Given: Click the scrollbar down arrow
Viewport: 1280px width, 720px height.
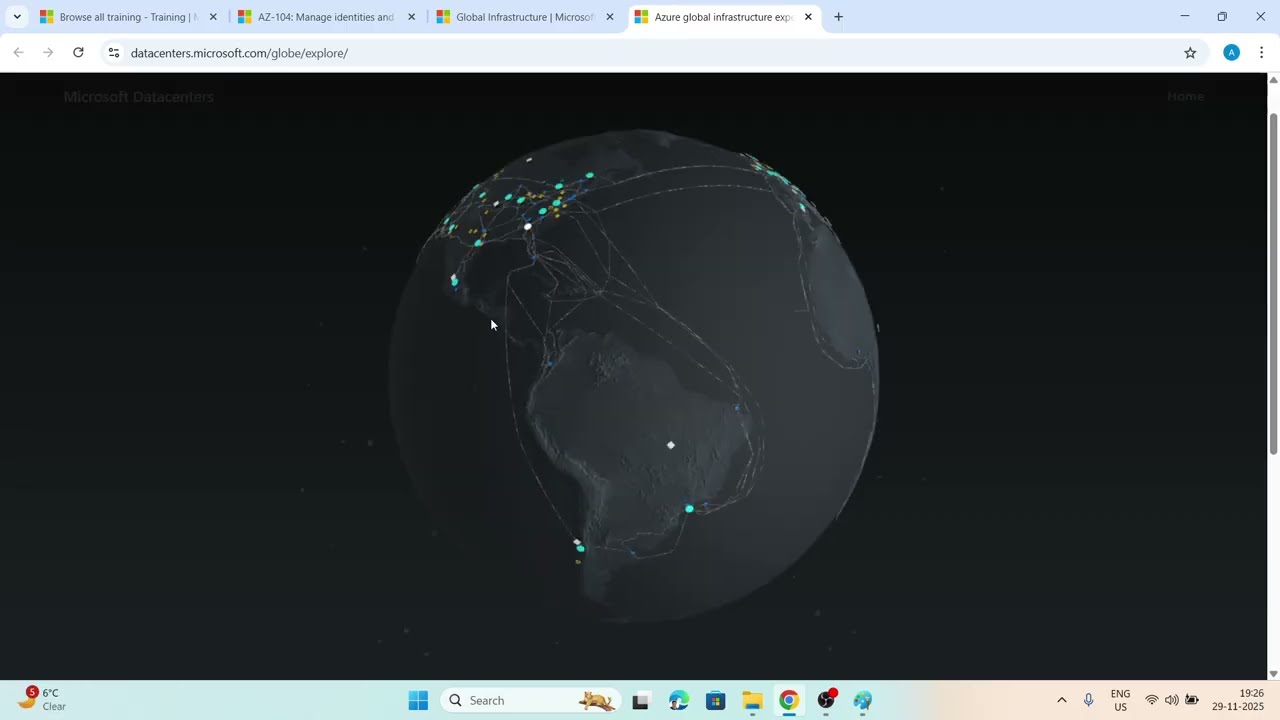Looking at the screenshot, I should click(1273, 674).
